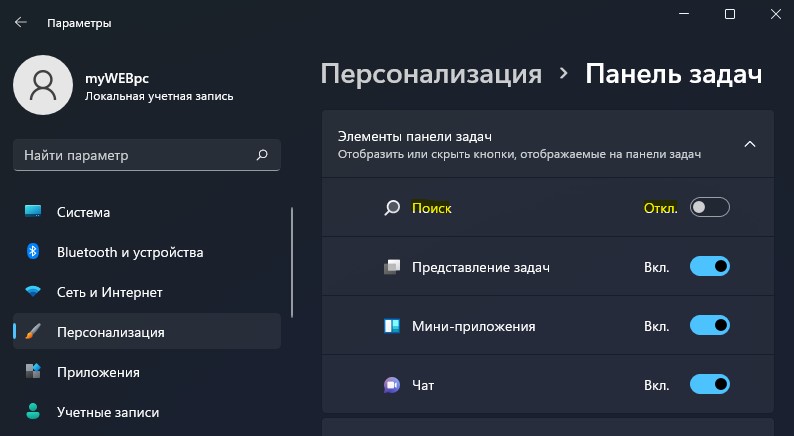Click the Учетные записи person icon
The image size is (794, 436).
[x=33, y=411]
